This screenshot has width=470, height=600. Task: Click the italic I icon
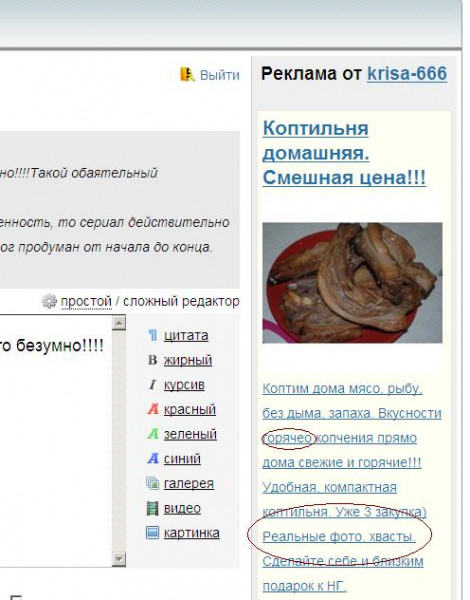152,385
